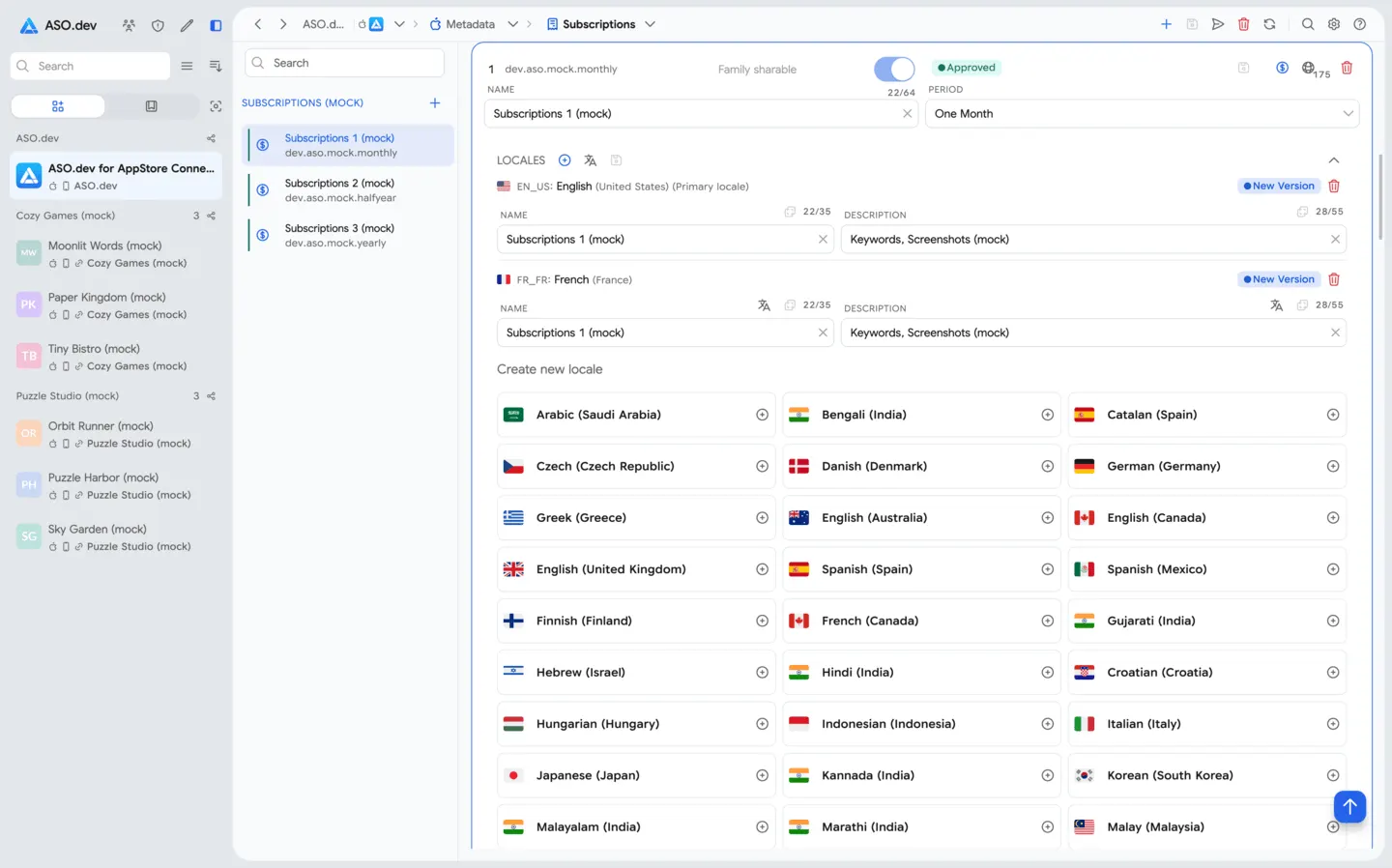Image resolution: width=1392 pixels, height=868 pixels.
Task: Click the sort order icon beside sidebar search
Action: click(x=216, y=66)
